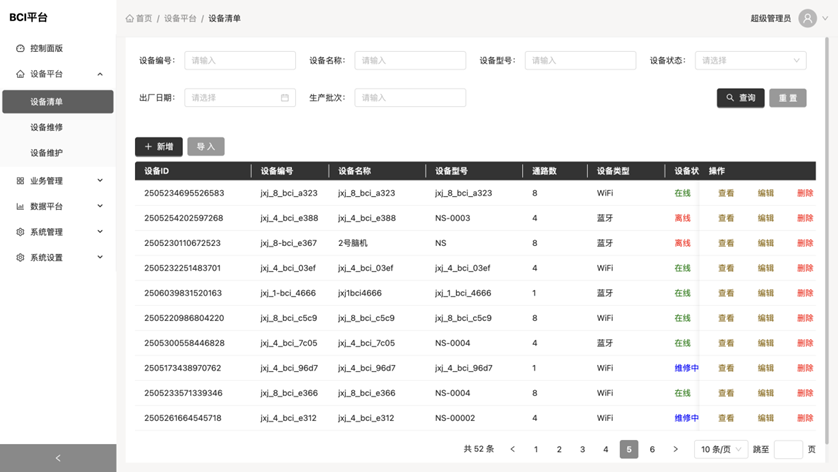The width and height of the screenshot is (838, 472).
Task: Go to page 6 in pagination
Action: coord(652,450)
